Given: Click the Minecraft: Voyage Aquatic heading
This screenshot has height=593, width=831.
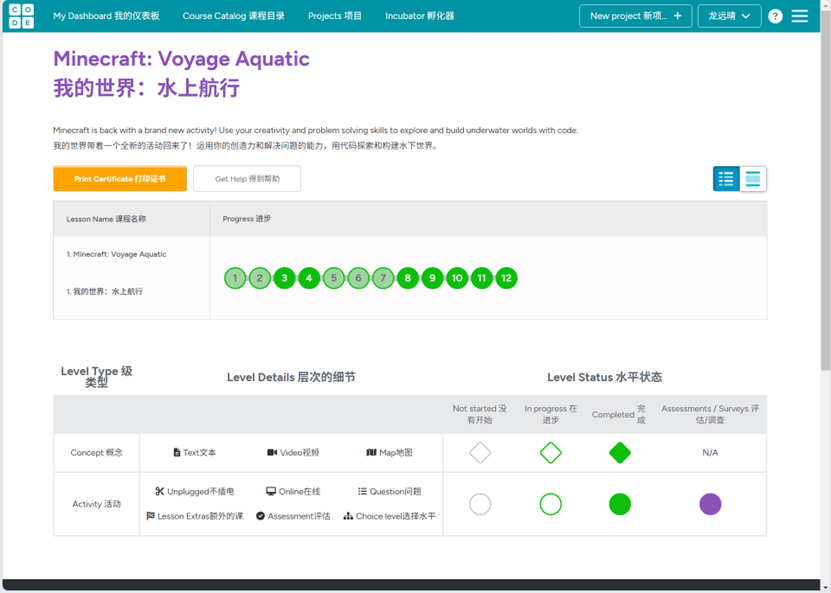Looking at the screenshot, I should pyautogui.click(x=181, y=59).
